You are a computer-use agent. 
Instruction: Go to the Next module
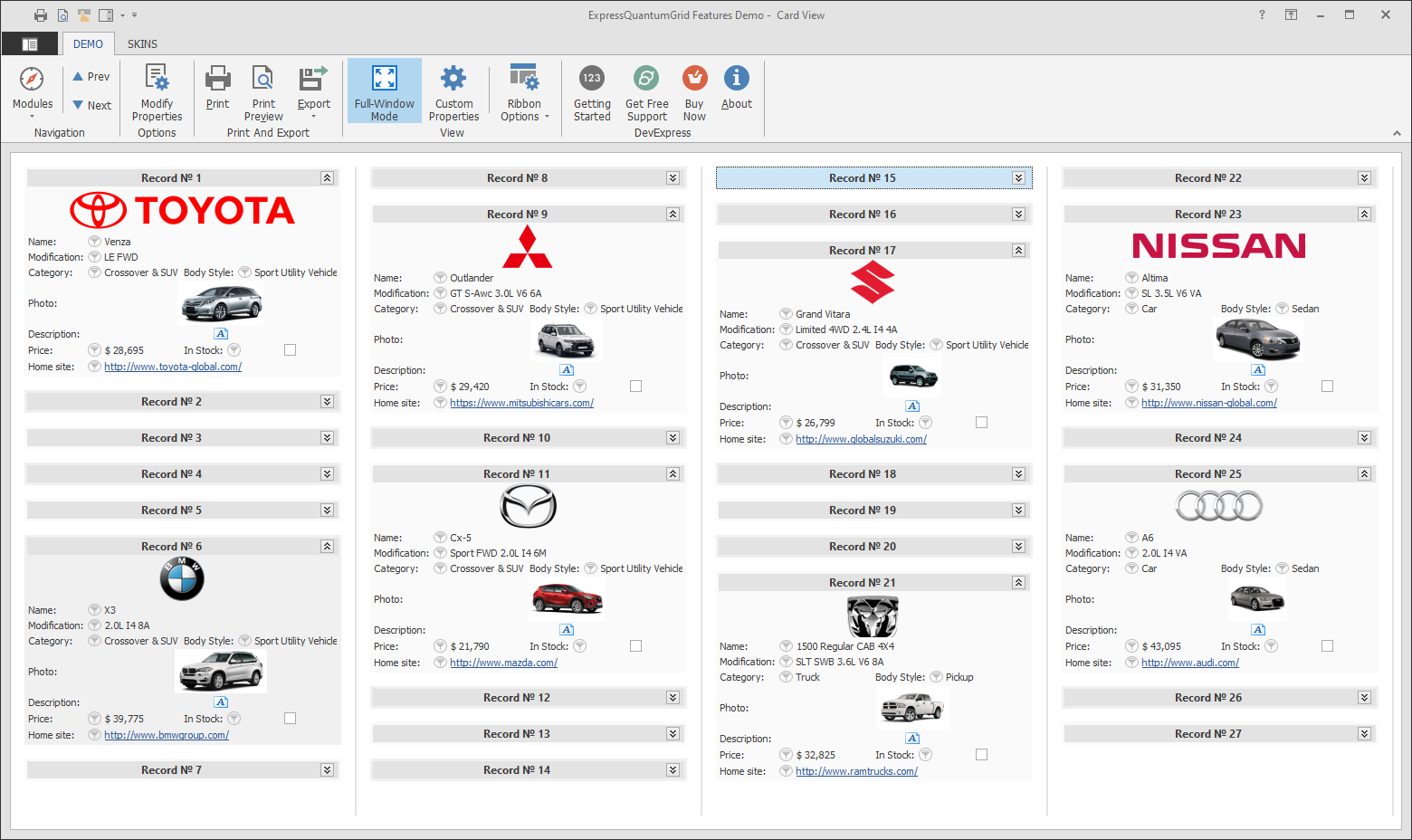click(x=91, y=105)
